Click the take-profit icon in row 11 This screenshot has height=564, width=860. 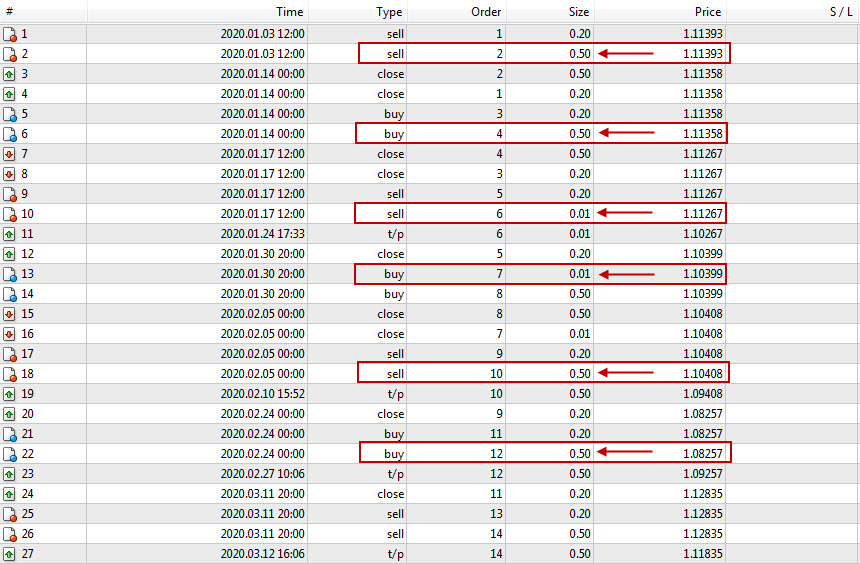click(10, 234)
